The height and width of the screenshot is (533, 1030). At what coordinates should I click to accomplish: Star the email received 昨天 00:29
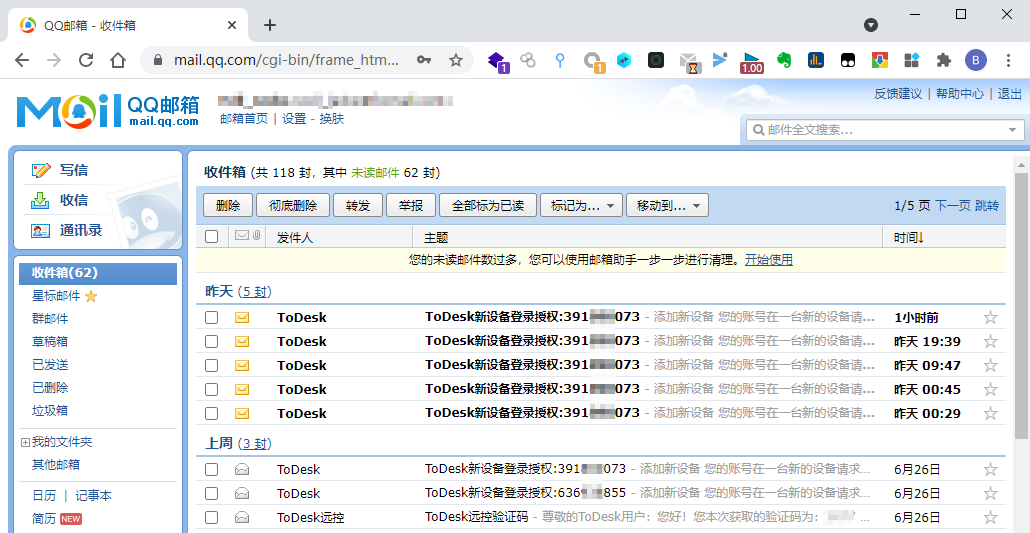991,413
